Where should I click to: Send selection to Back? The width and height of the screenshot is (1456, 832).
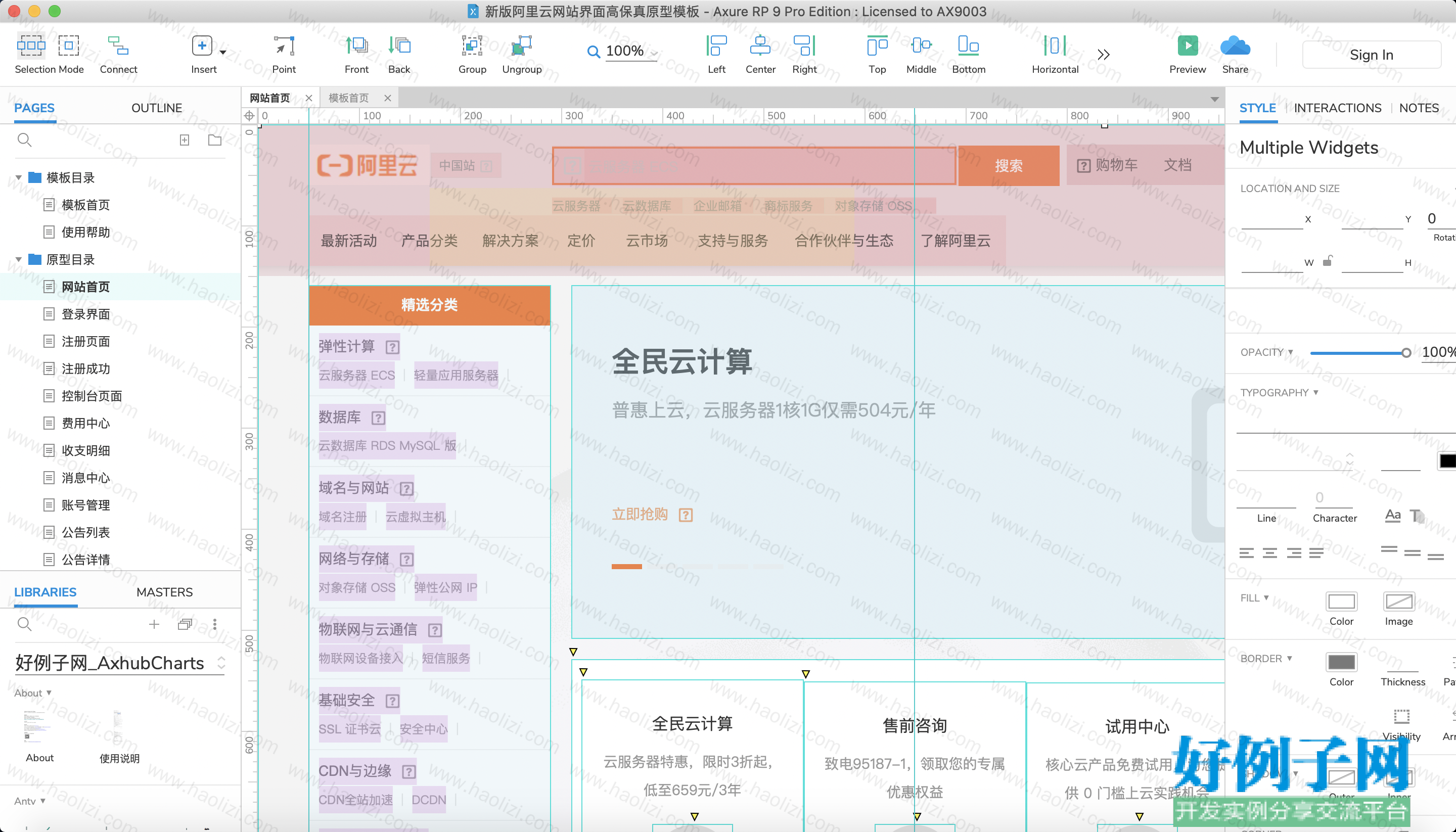[399, 45]
